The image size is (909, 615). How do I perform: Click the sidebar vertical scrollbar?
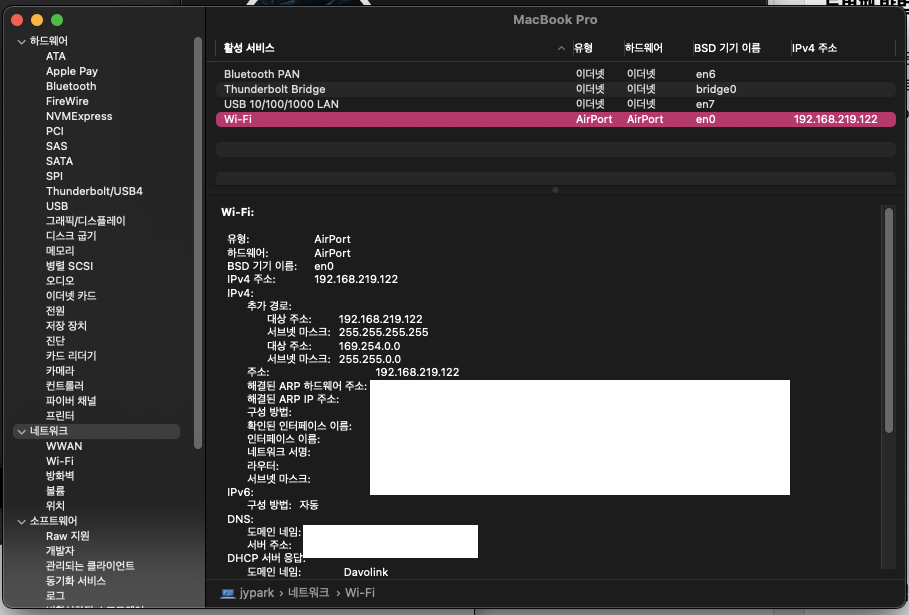(x=198, y=242)
